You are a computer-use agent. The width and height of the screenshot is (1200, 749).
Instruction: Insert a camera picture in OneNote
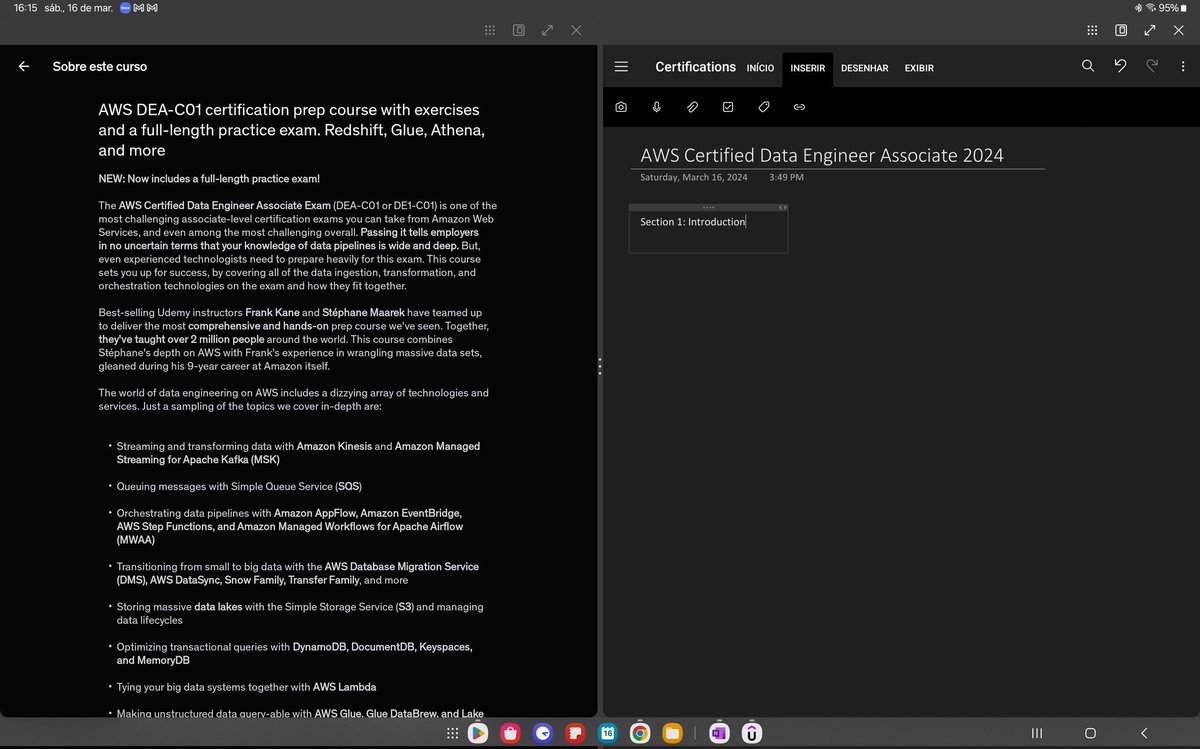coord(621,106)
